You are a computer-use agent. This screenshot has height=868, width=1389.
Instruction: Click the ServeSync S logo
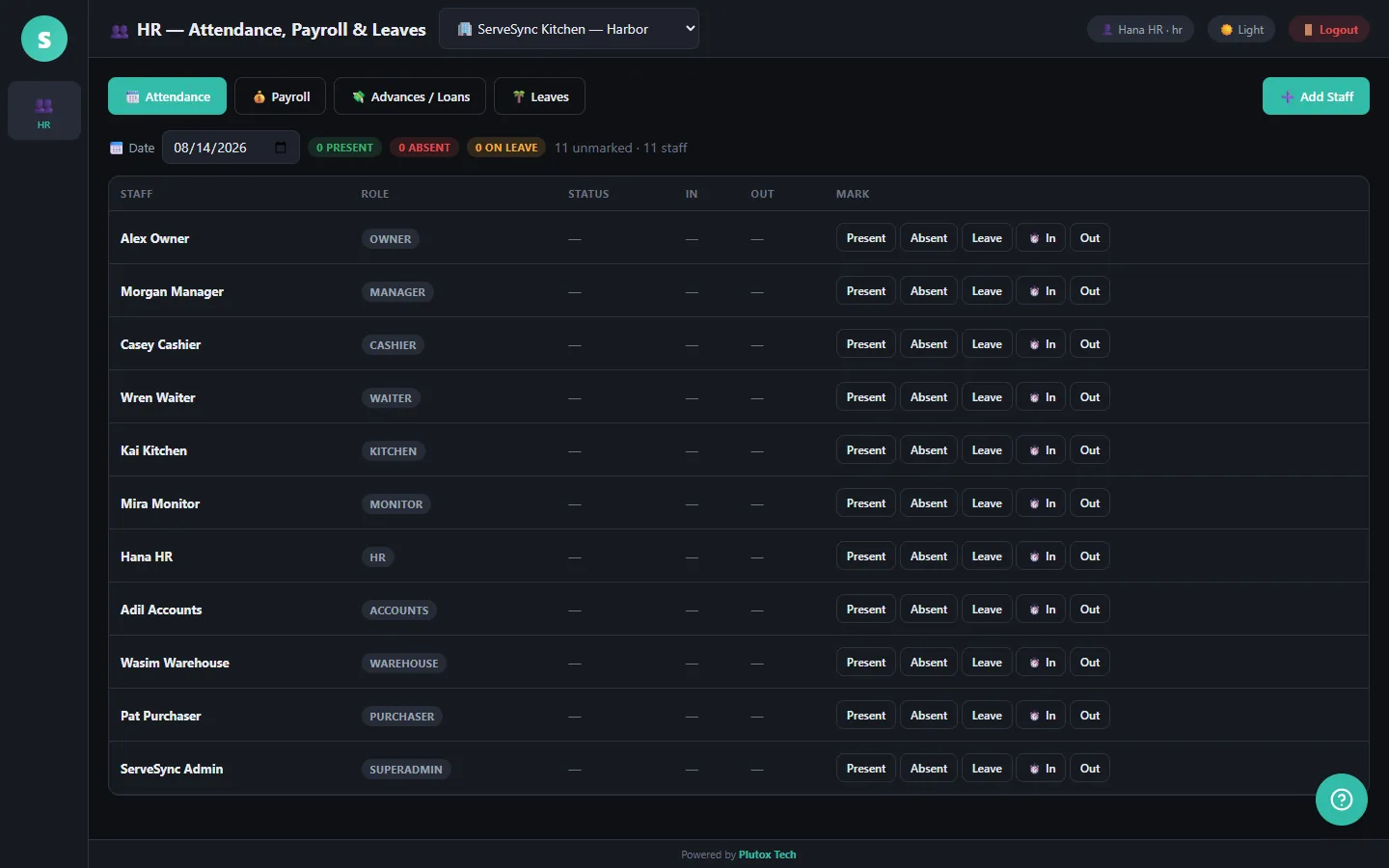tap(44, 39)
